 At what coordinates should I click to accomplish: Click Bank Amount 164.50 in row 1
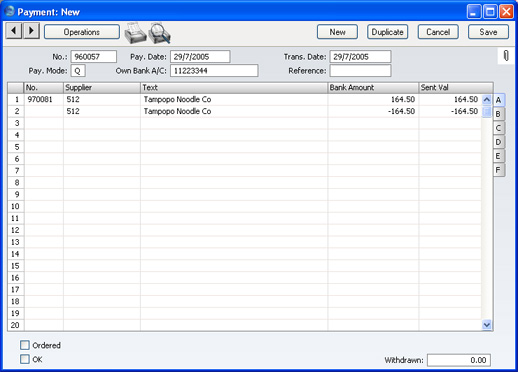373,99
